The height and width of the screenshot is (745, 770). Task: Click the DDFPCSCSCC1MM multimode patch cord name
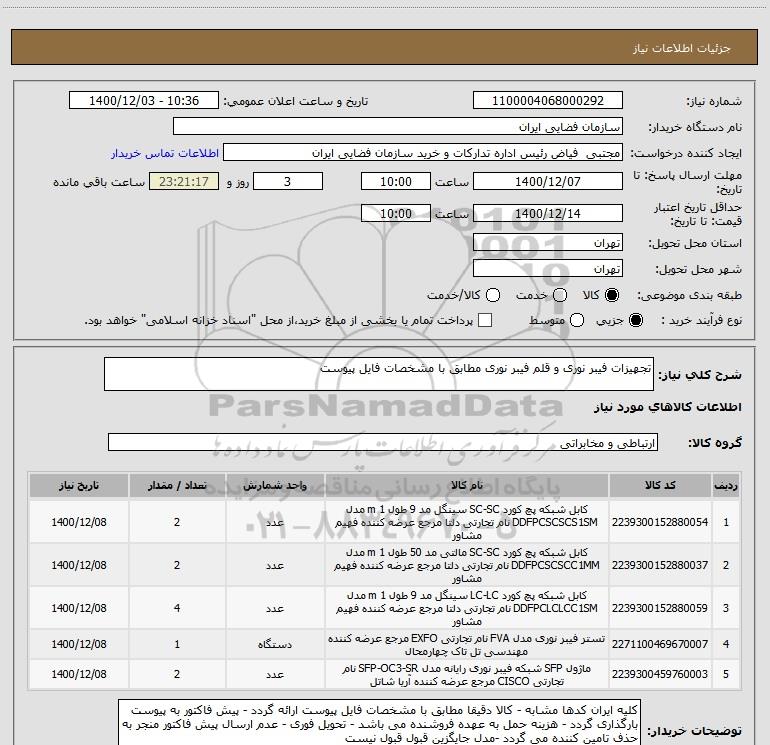[467, 565]
